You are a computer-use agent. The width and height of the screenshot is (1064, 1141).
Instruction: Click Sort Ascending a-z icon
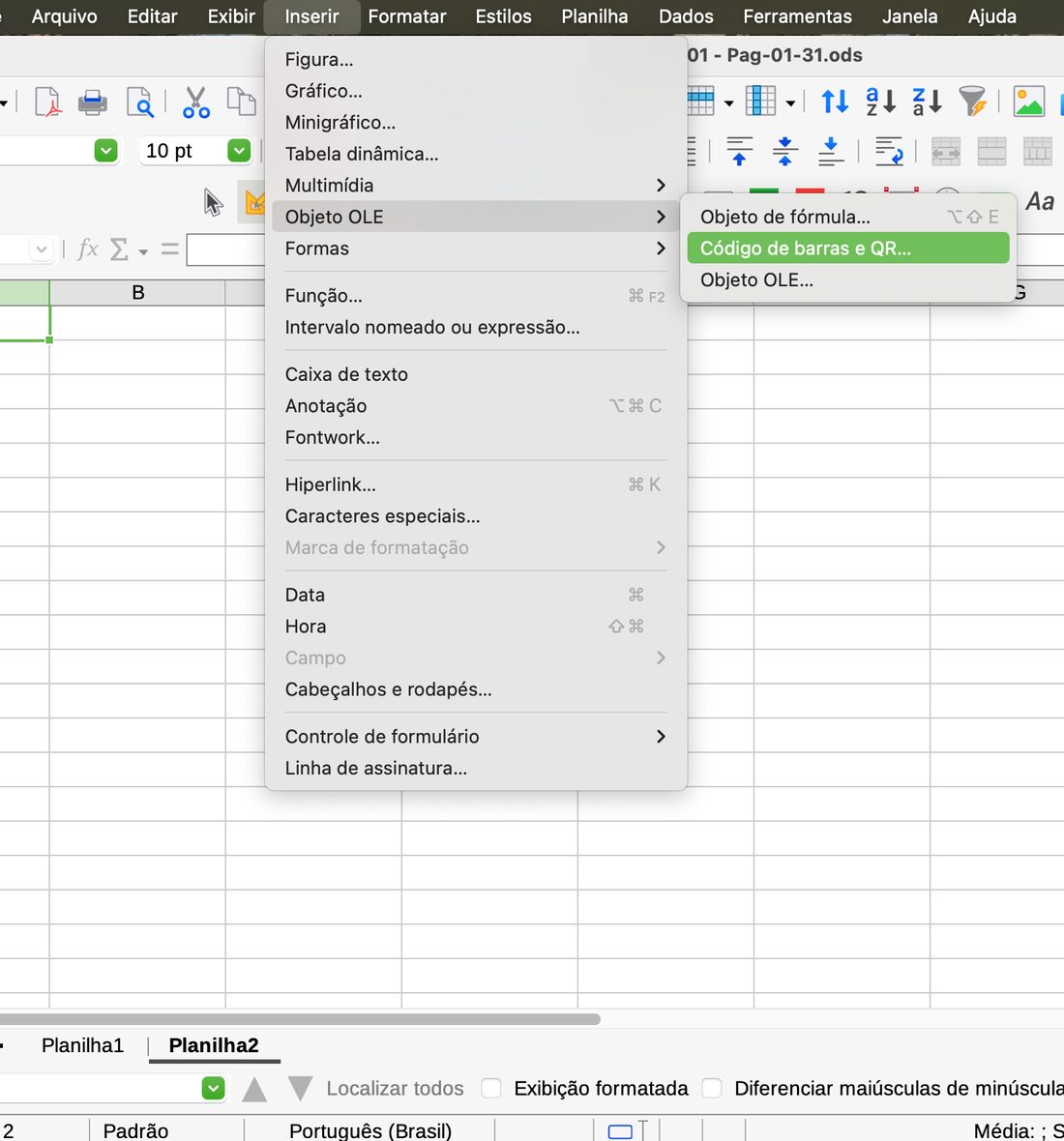(x=880, y=102)
